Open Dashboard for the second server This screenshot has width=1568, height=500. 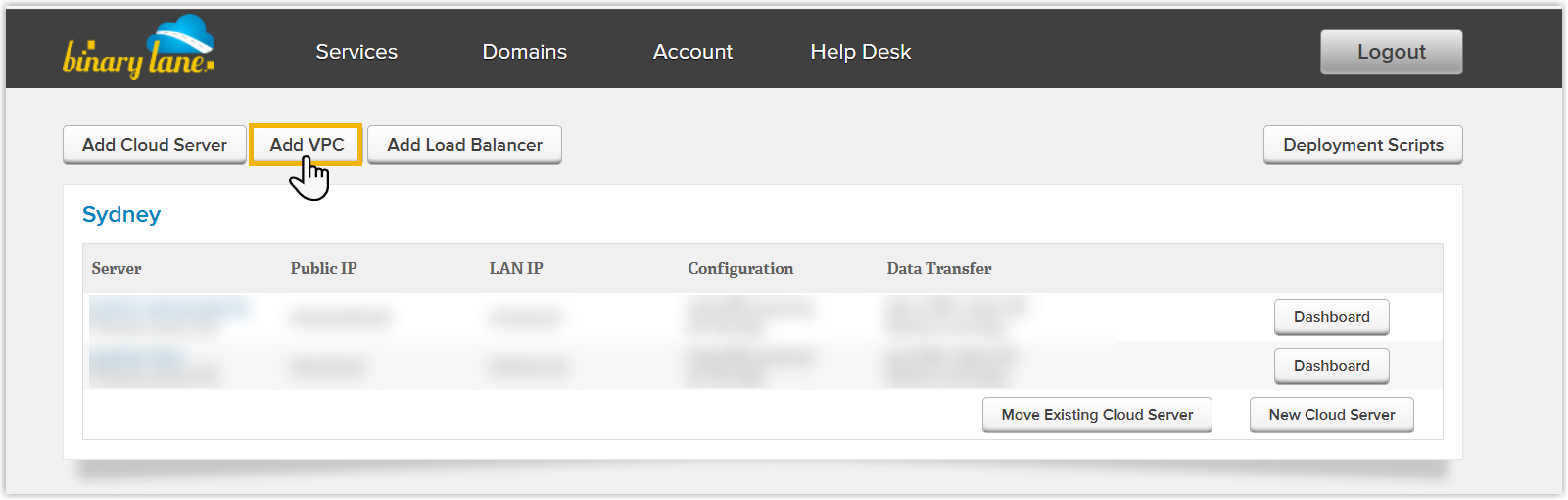tap(1331, 366)
